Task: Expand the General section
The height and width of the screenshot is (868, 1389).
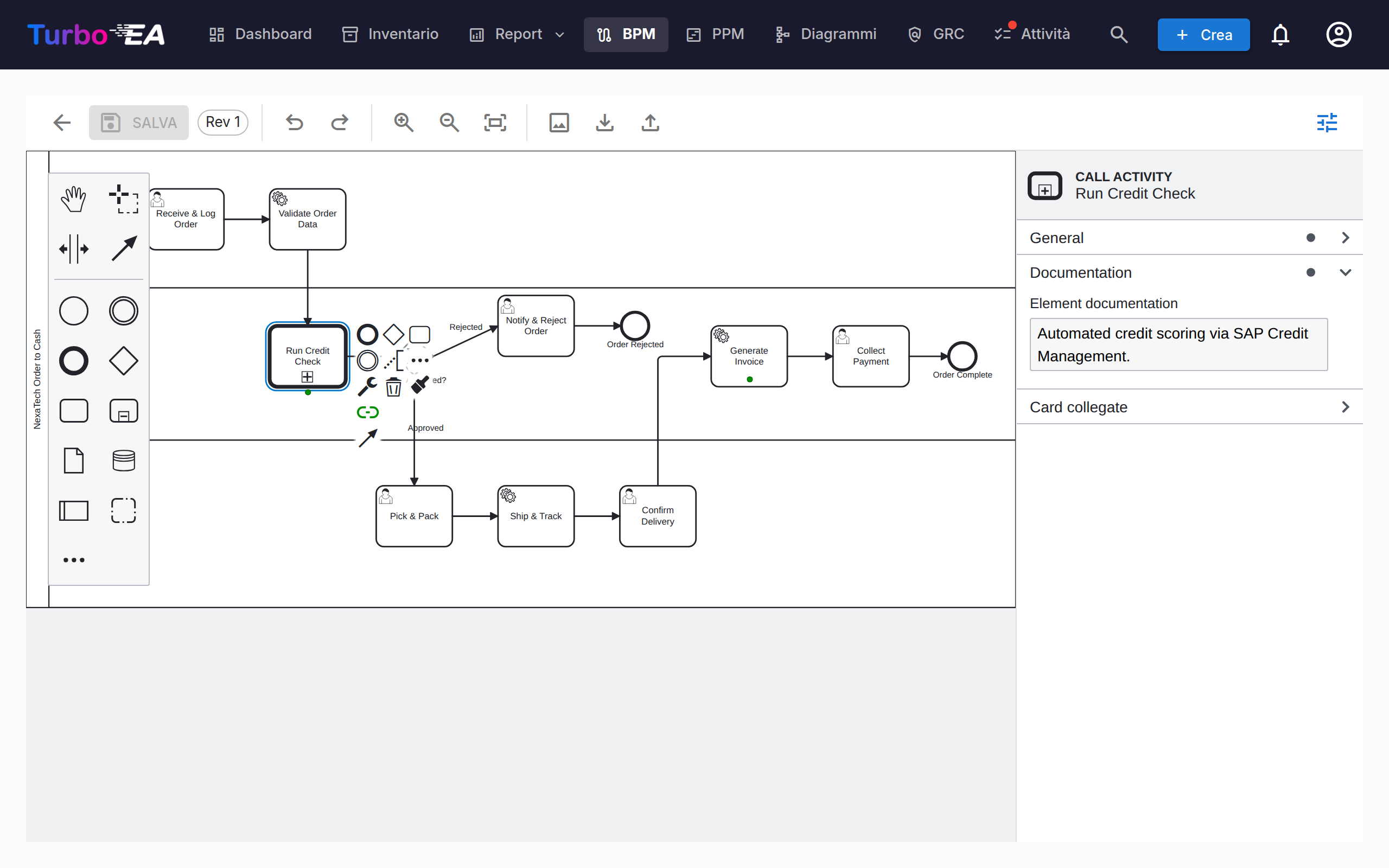Action: pos(1189,238)
